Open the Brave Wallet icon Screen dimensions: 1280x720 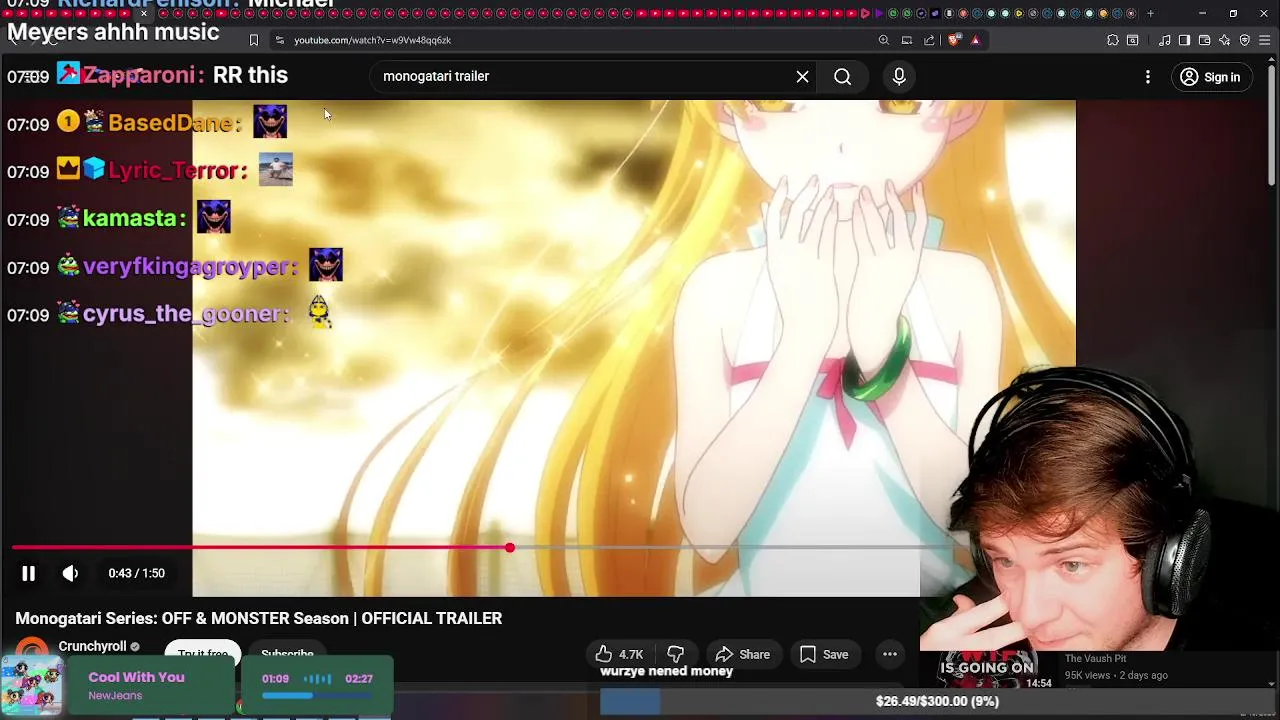coord(1205,40)
